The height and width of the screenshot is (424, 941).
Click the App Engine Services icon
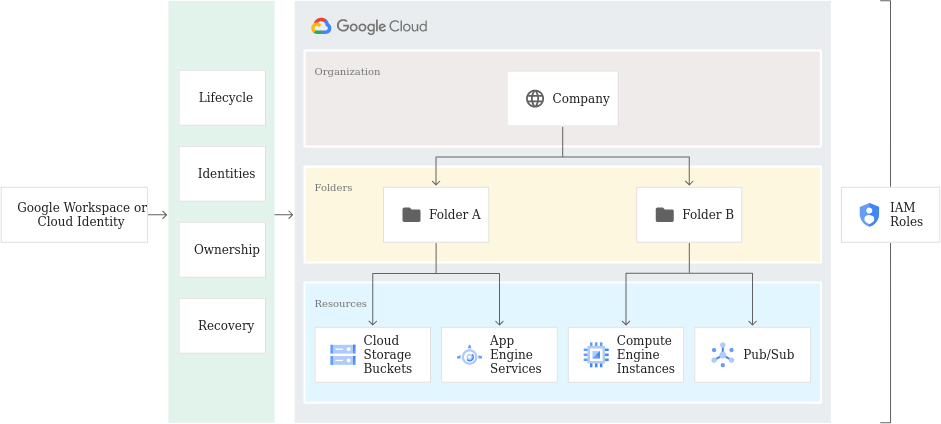pos(469,356)
